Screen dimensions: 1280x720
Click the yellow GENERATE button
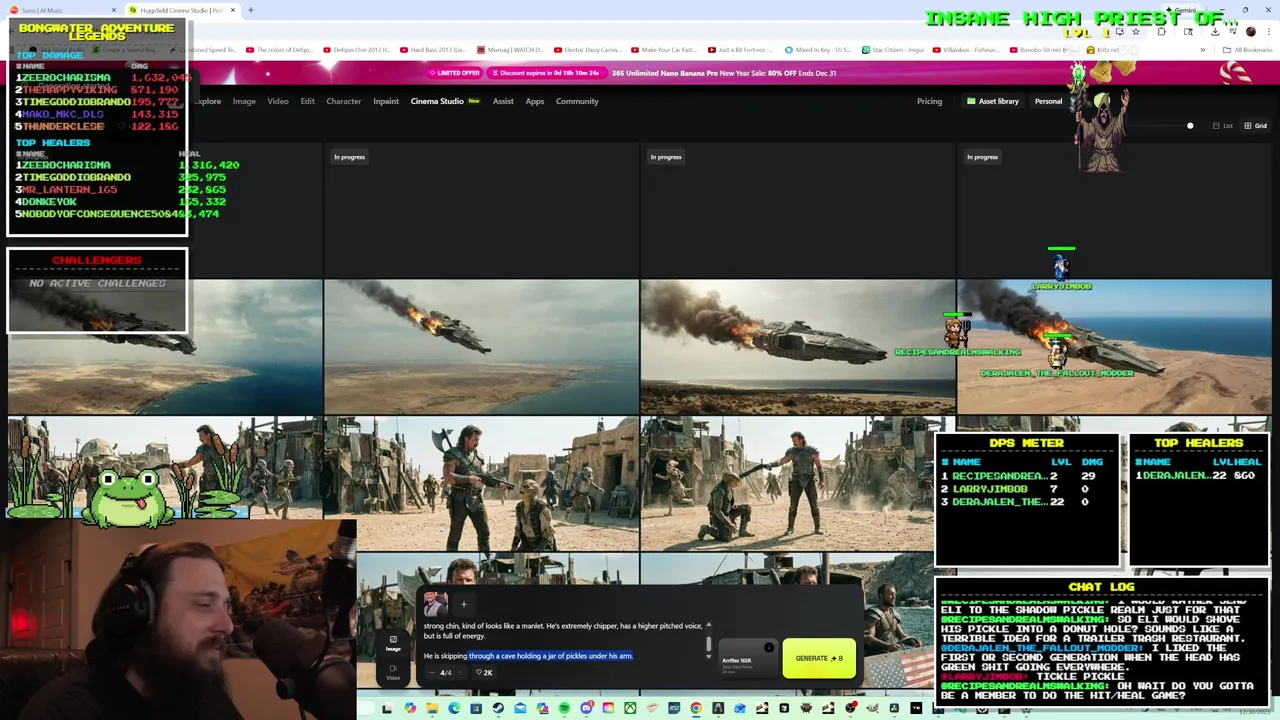point(819,658)
